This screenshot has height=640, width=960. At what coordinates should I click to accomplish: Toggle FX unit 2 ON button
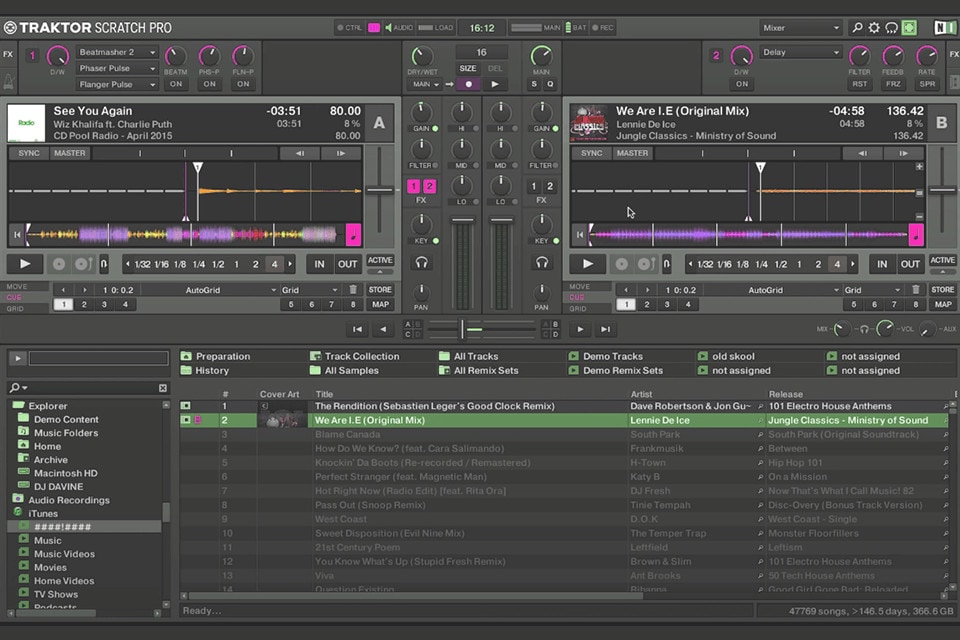coord(742,84)
